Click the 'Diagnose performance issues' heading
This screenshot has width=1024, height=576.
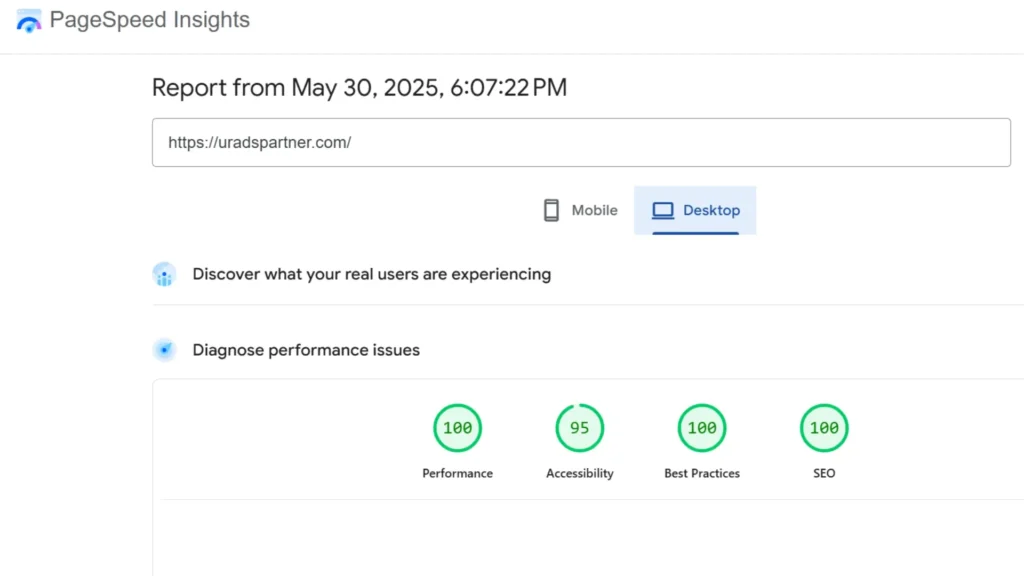(x=306, y=350)
